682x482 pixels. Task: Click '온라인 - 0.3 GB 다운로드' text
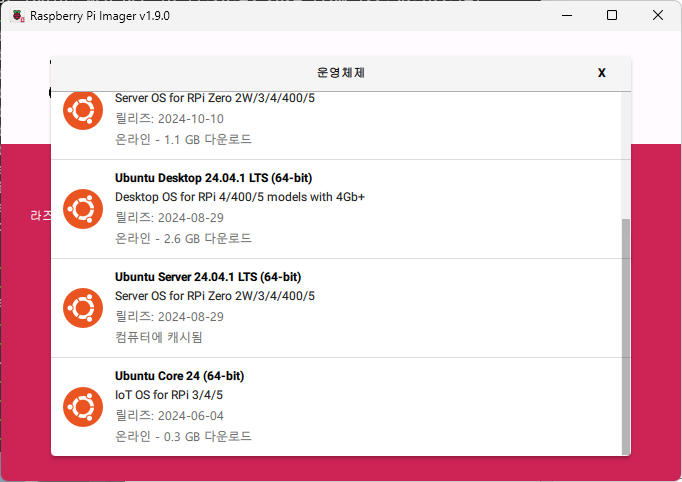pos(183,436)
